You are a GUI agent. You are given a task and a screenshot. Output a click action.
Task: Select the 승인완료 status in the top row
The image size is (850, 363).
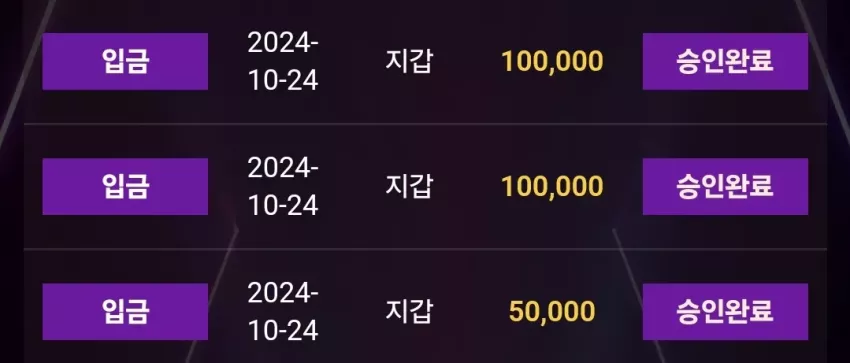725,61
